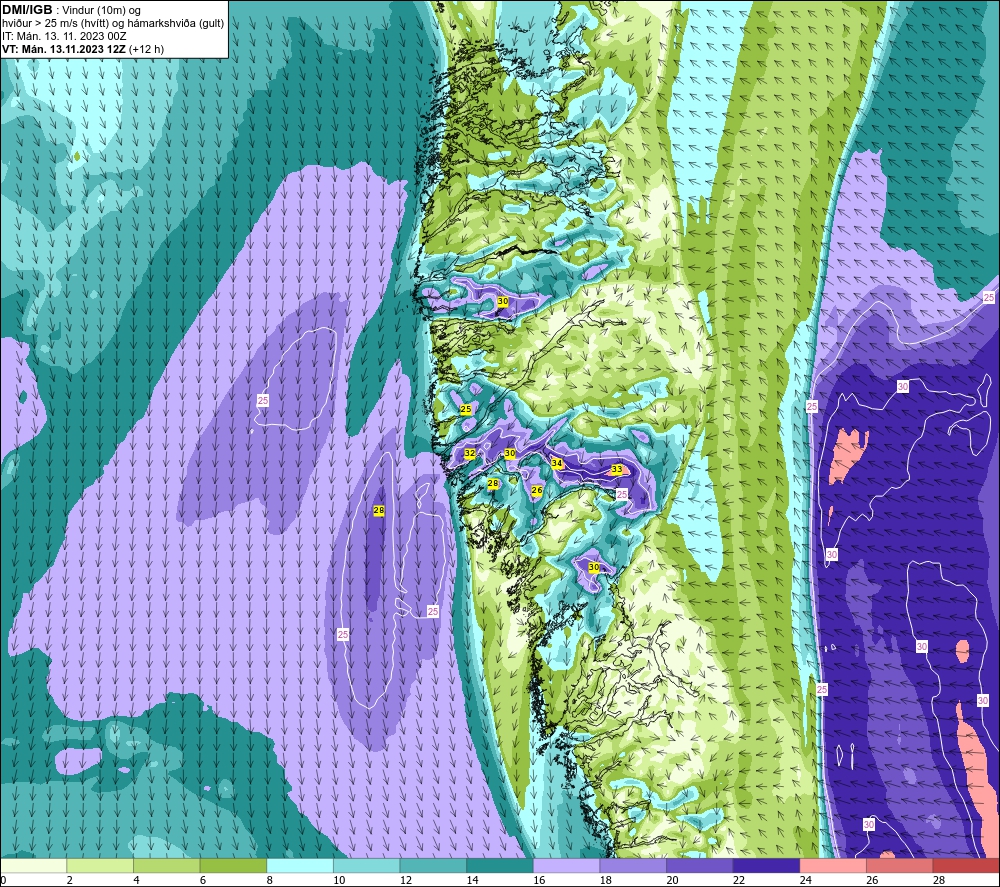Click the scale tick label 10
The width and height of the screenshot is (1000, 887).
point(339,880)
